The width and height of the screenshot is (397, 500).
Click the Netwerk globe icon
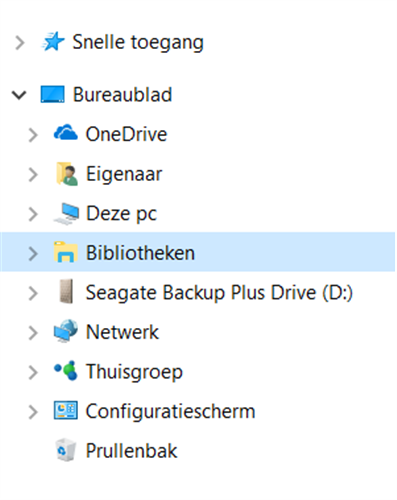(66, 331)
